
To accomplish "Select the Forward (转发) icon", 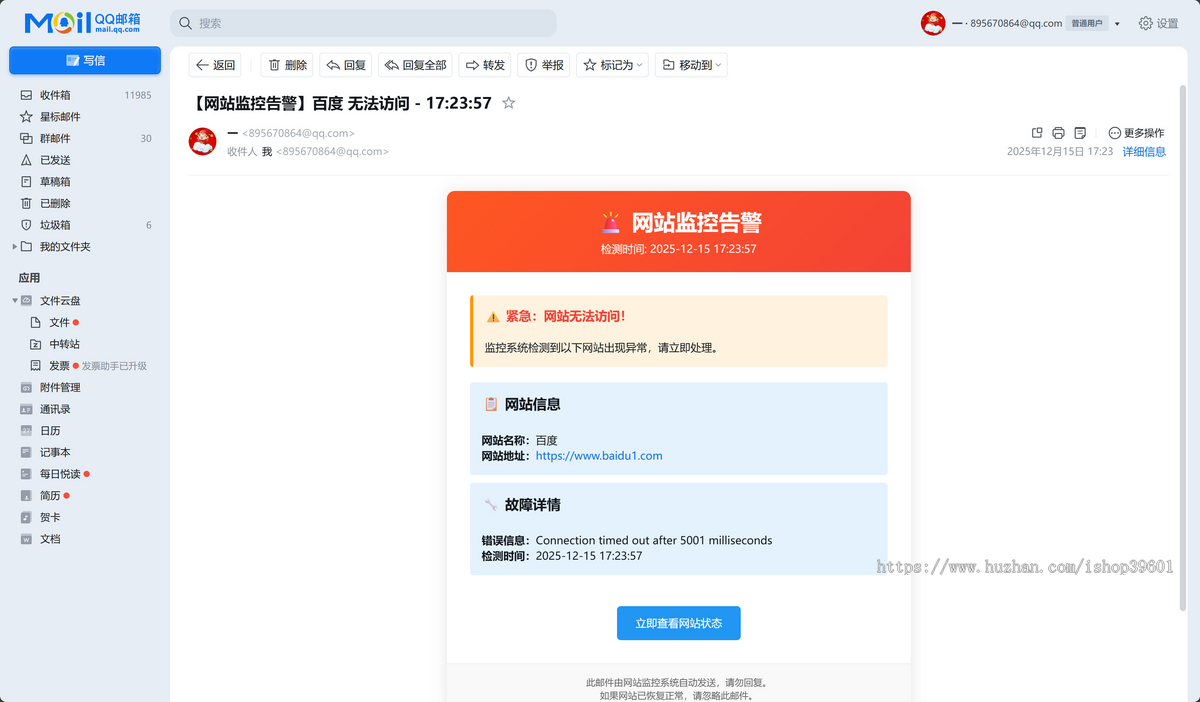I will pos(484,64).
